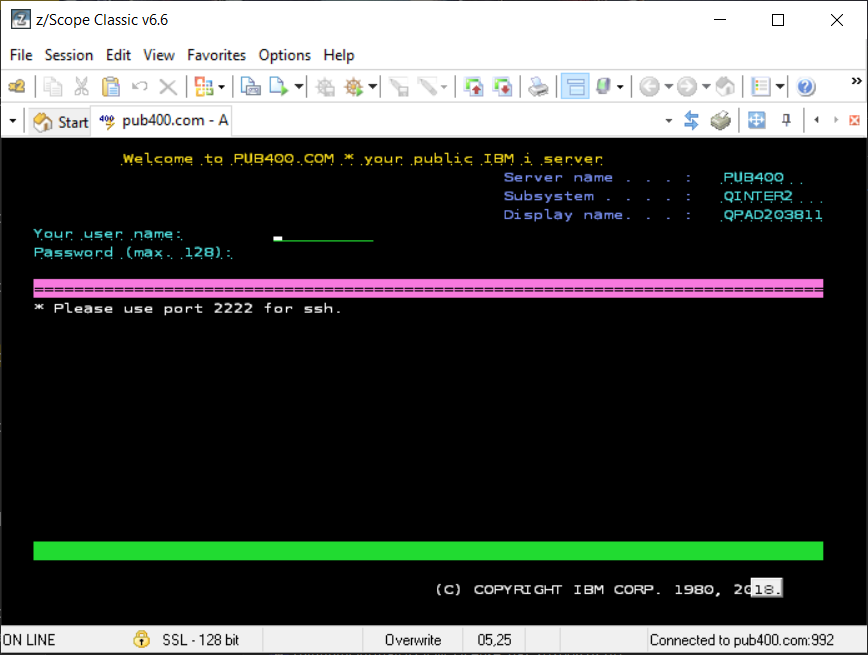Viewport: 868px width, 655px height.
Task: Click the 'ON LINE' status text
Action: point(29,640)
